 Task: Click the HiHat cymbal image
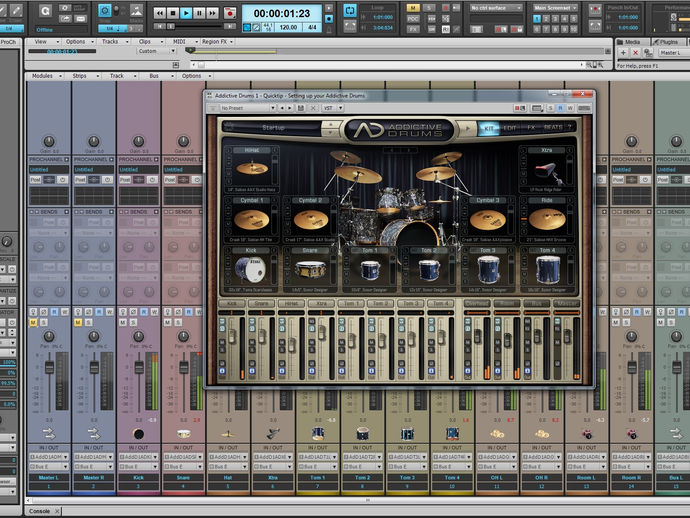coord(252,168)
